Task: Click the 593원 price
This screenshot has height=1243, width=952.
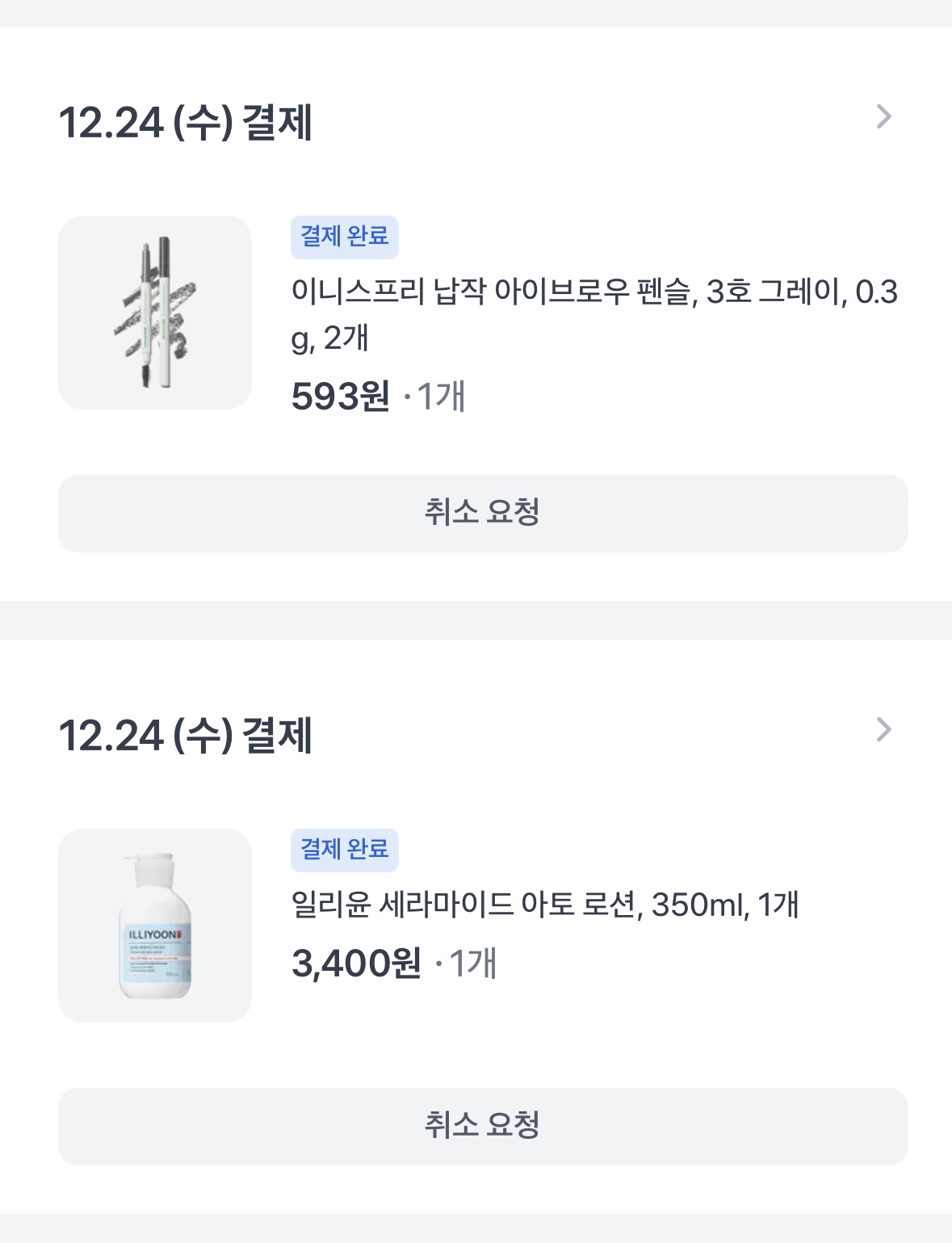Action: [x=340, y=397]
